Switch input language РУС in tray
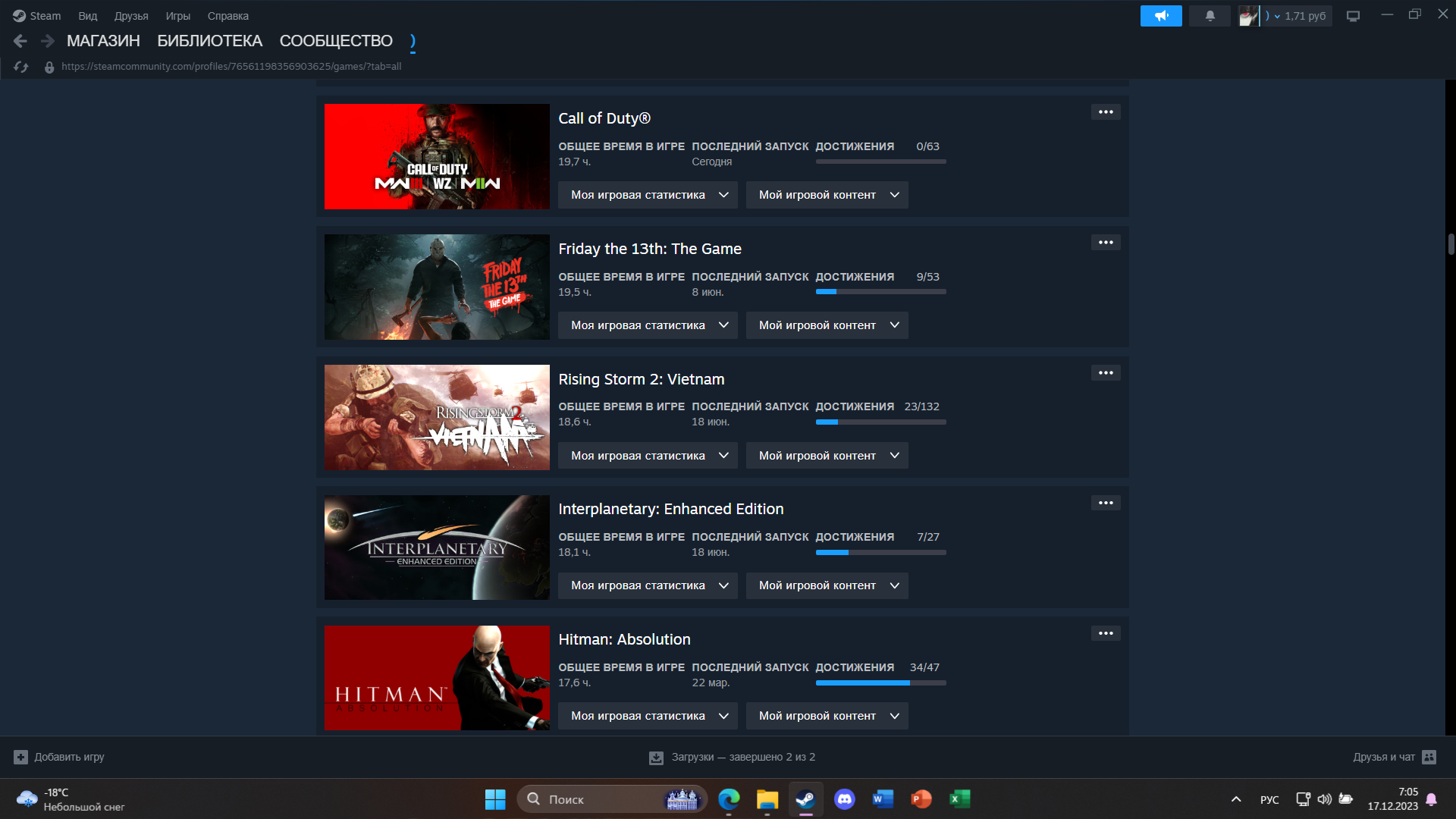This screenshot has height=819, width=1456. 1269,799
